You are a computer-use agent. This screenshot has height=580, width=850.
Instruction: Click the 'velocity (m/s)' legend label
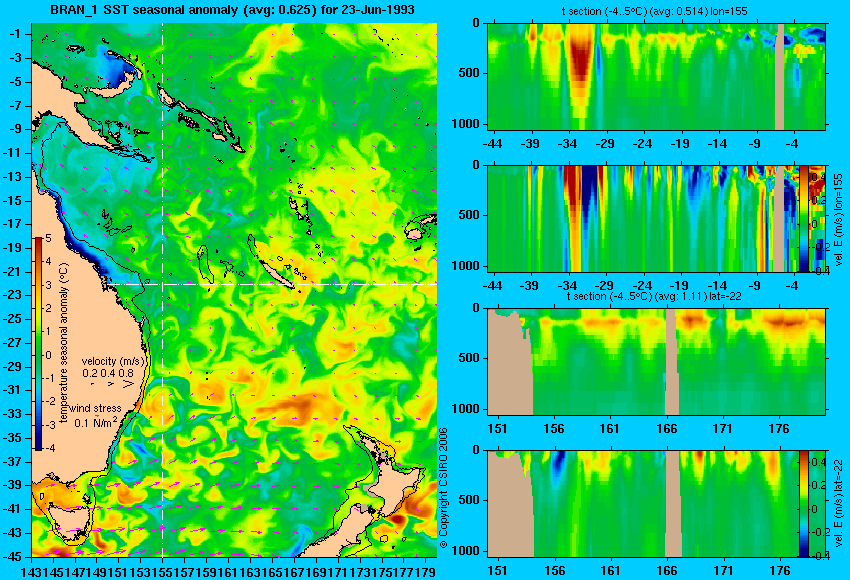point(113,361)
